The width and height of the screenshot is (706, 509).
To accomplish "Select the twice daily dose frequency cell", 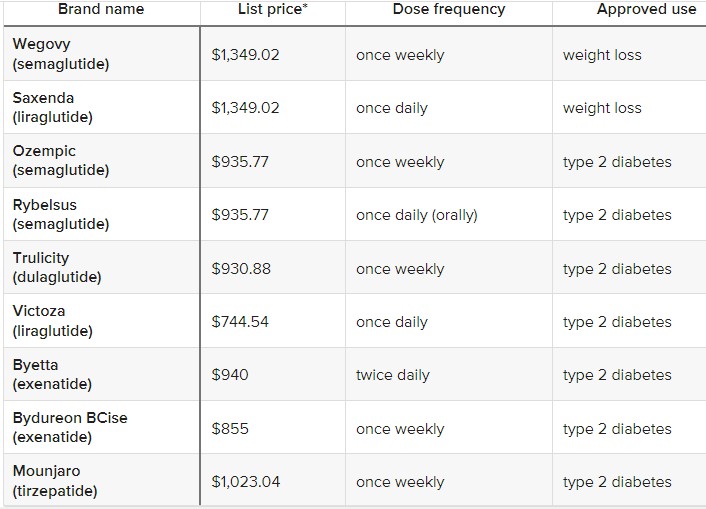I will 392,375.
